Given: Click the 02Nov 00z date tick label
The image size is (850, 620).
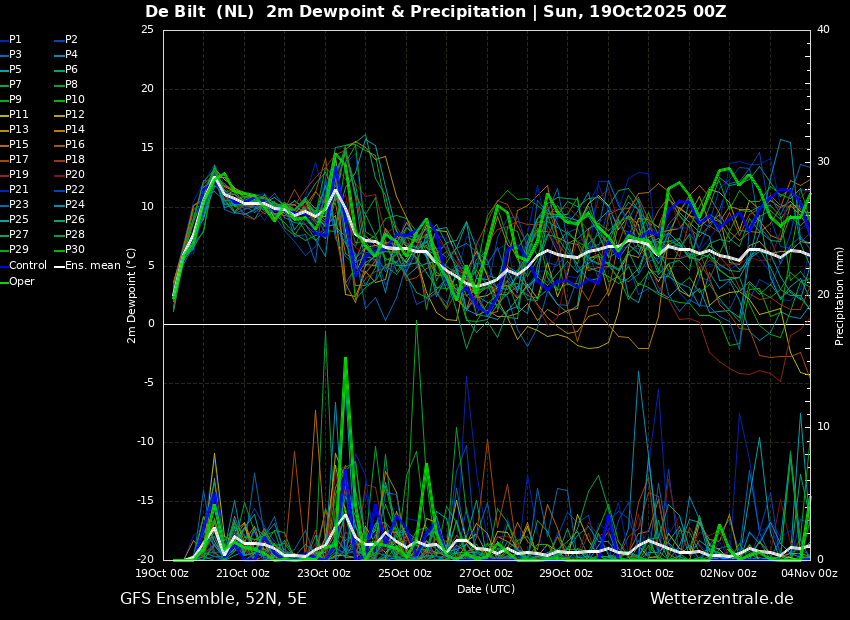Looking at the screenshot, I should pos(729,573).
